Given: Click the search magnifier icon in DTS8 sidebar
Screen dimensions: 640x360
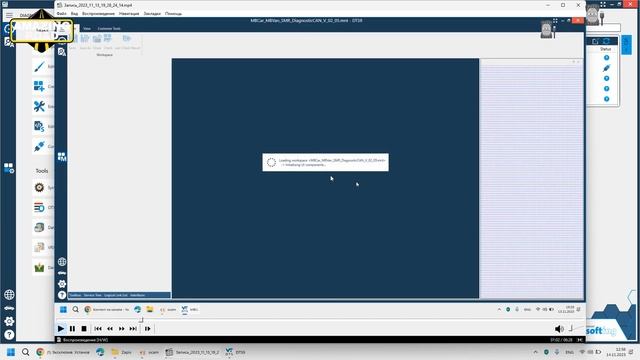Looking at the screenshot, I should [62, 52].
